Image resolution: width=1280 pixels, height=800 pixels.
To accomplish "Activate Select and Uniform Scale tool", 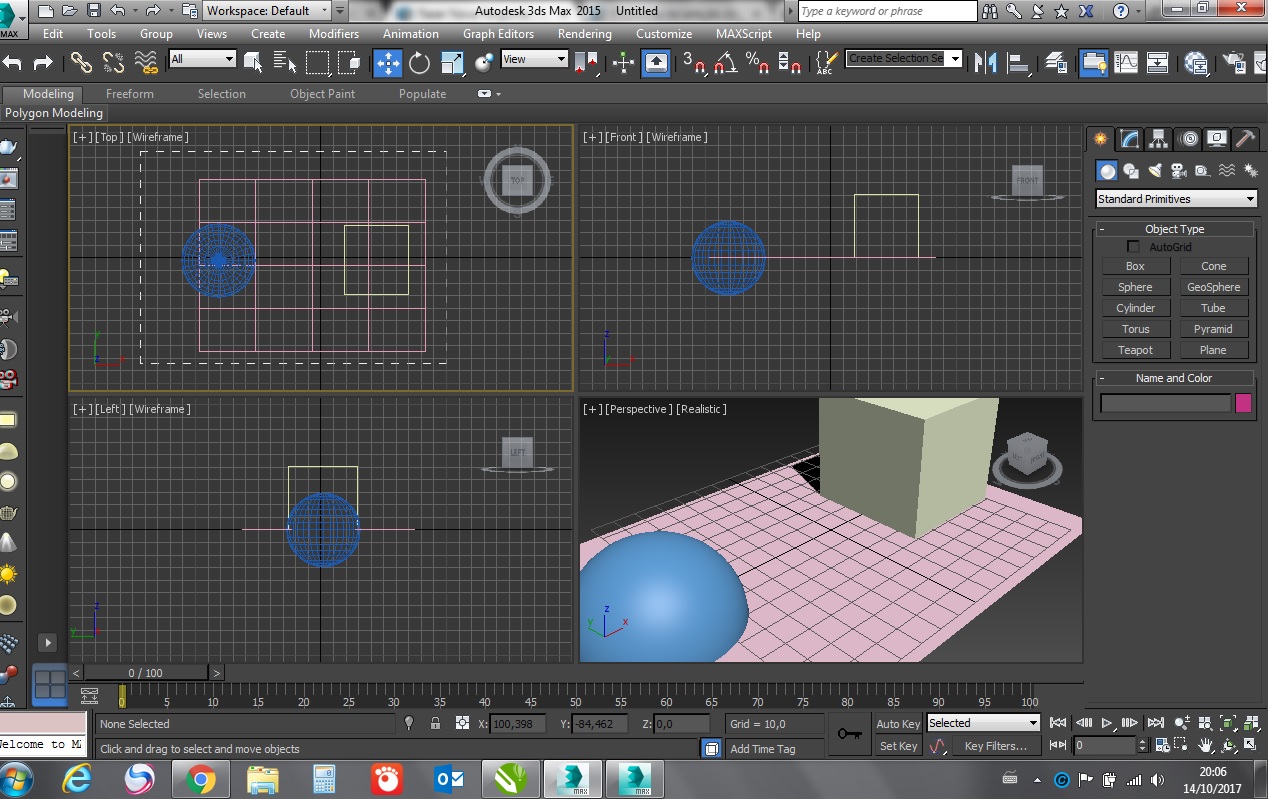I will (x=452, y=63).
